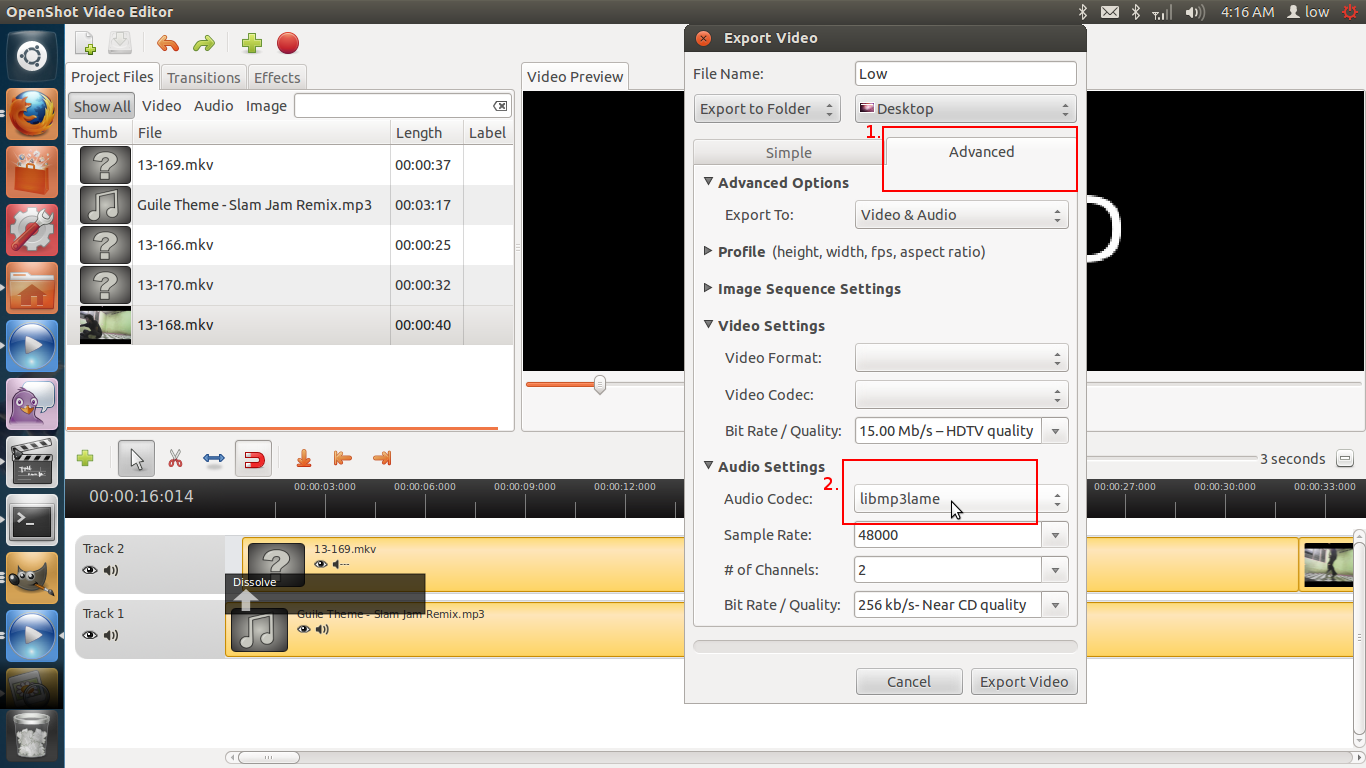Screen dimensions: 1366x768
Task: Jump to next marker icon
Action: tap(381, 458)
